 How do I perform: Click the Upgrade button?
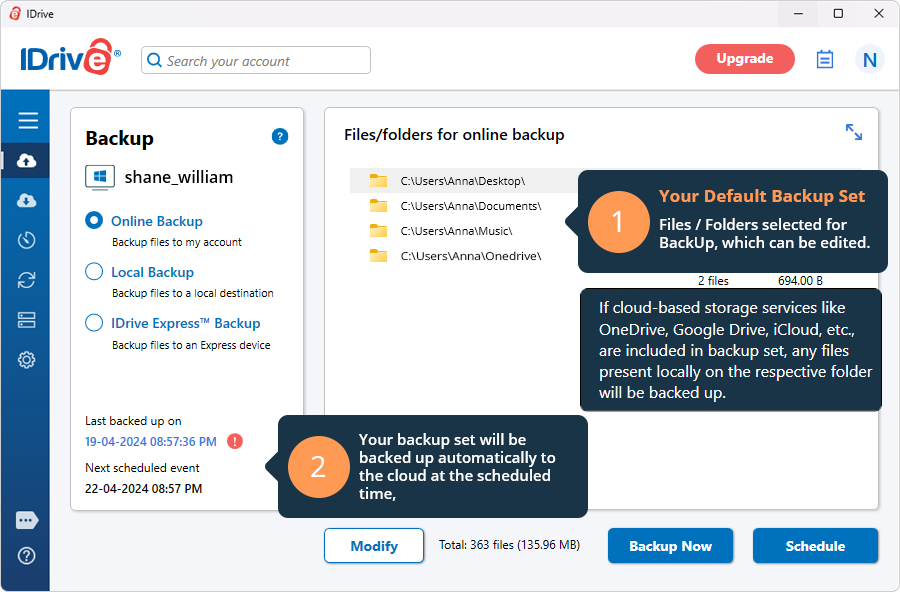(x=744, y=59)
